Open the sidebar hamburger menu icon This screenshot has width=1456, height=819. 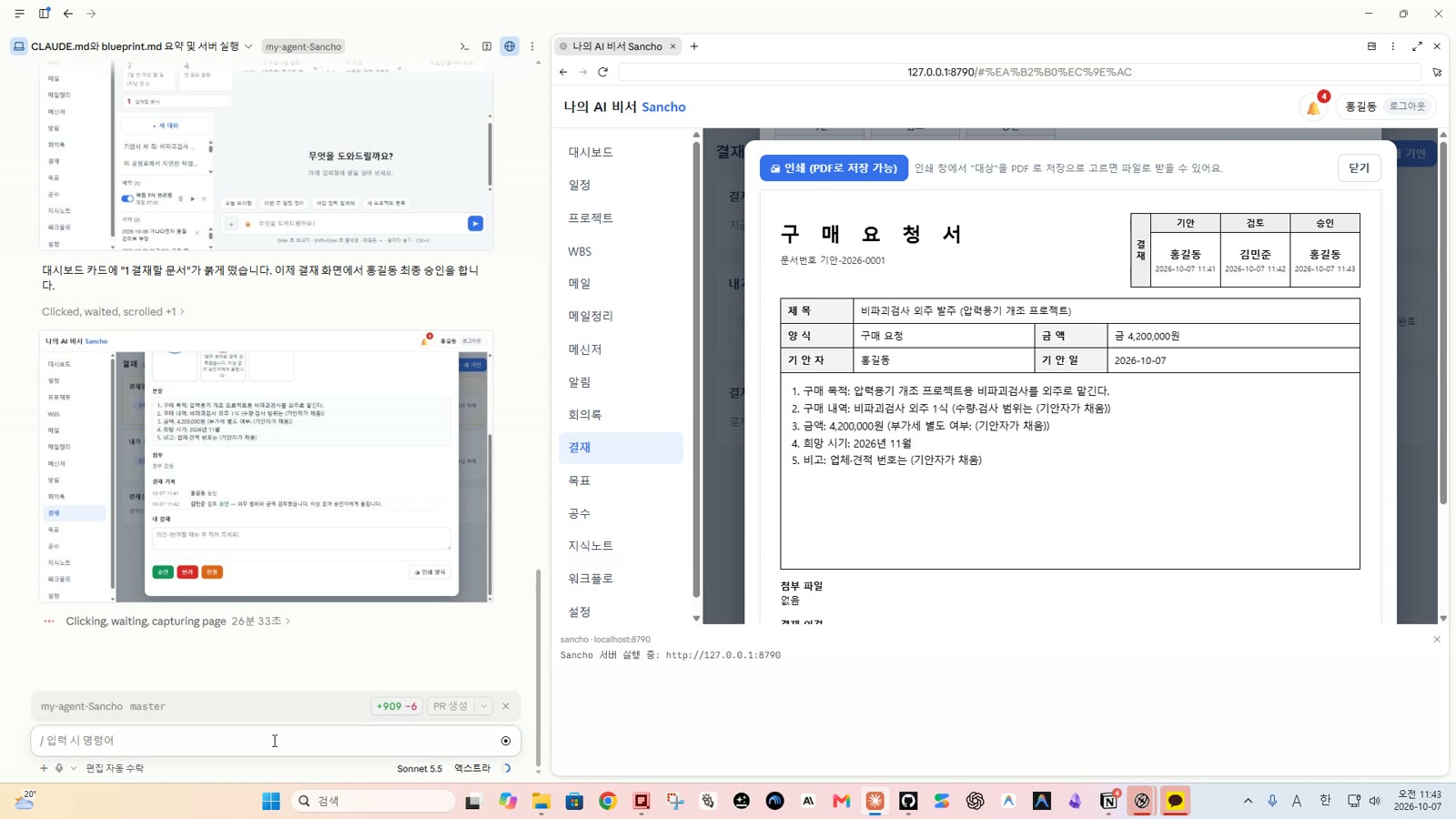(x=19, y=14)
